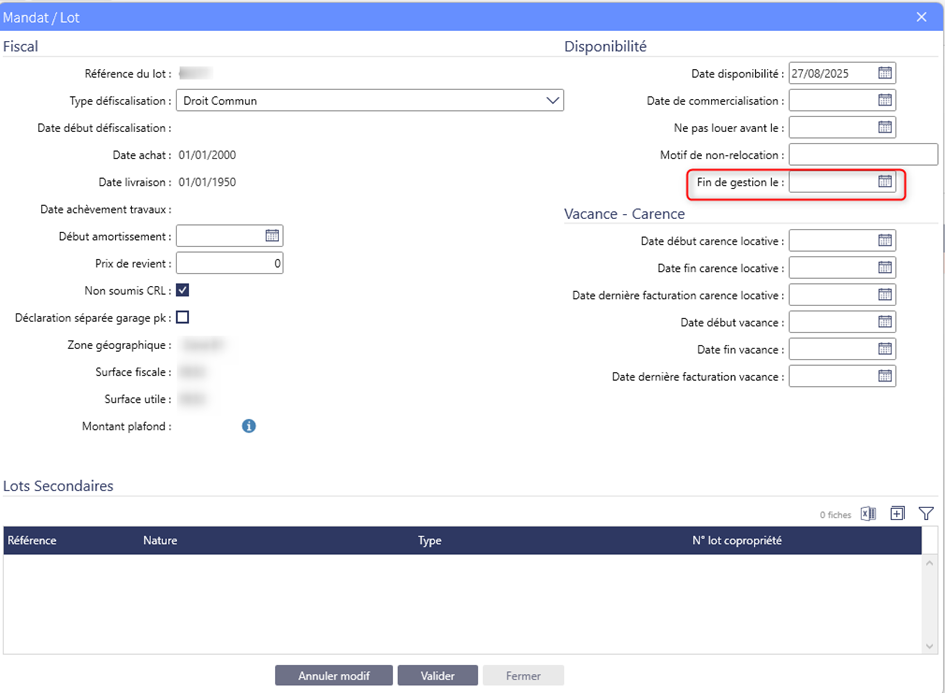This screenshot has width=945, height=693.
Task: Click the Prix de revient input field
Action: 229,263
